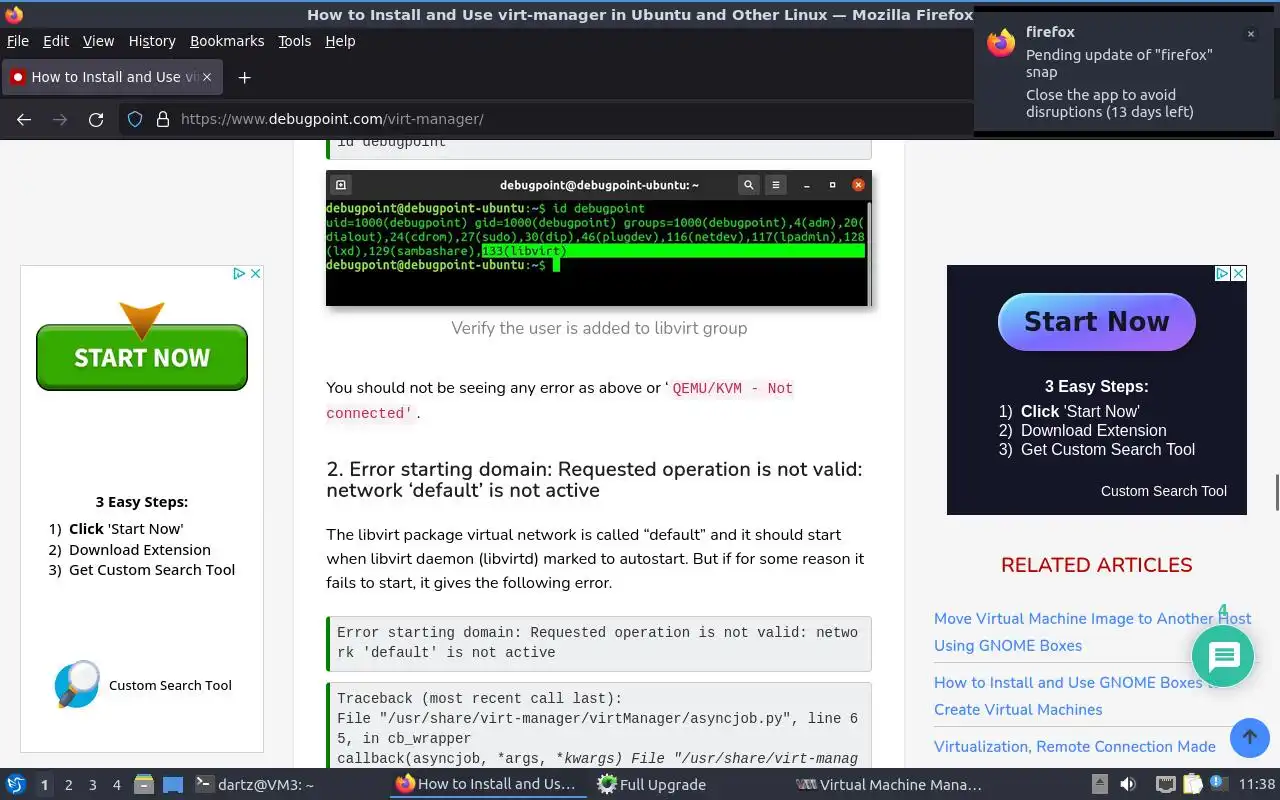Click the site padlock icon
Screen dimensions: 1280x800
click(x=163, y=119)
